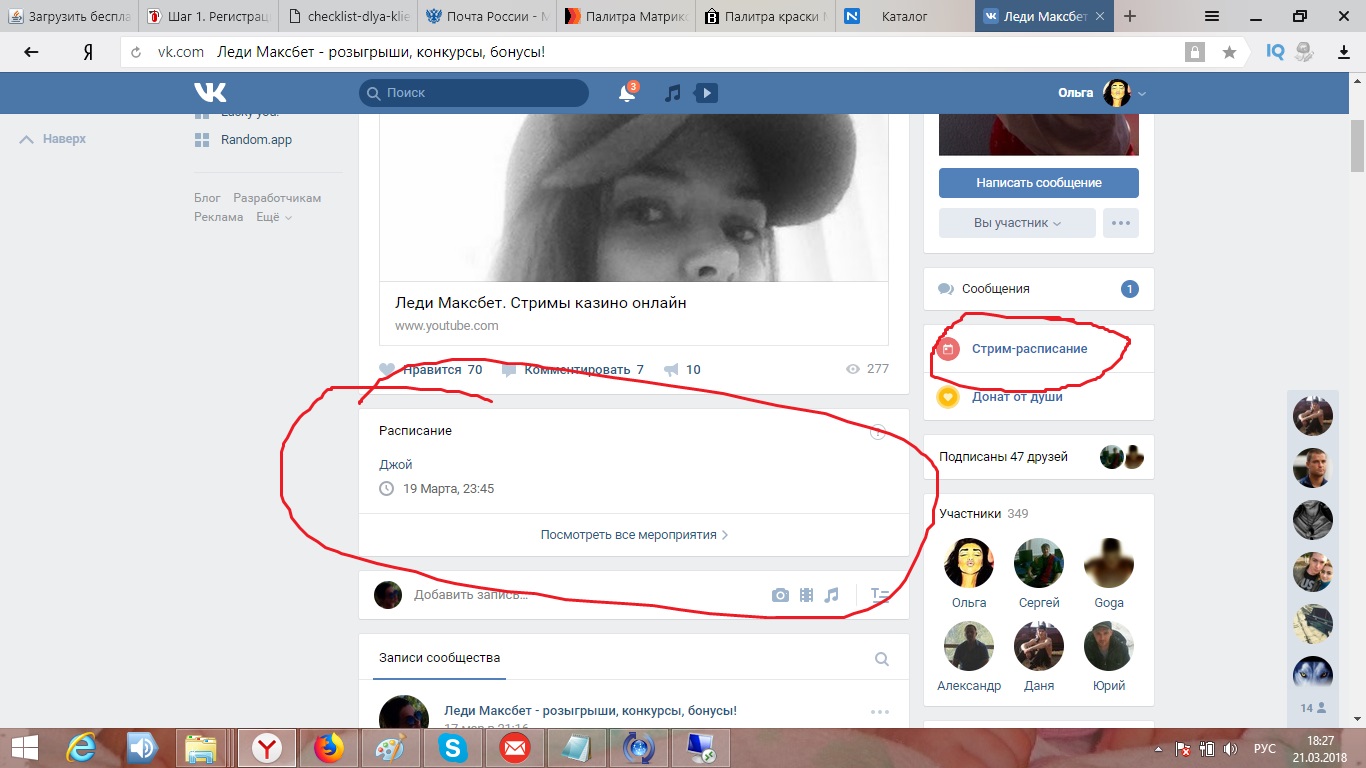Bookmark the page with the star icon
1366x768 pixels.
1229,52
